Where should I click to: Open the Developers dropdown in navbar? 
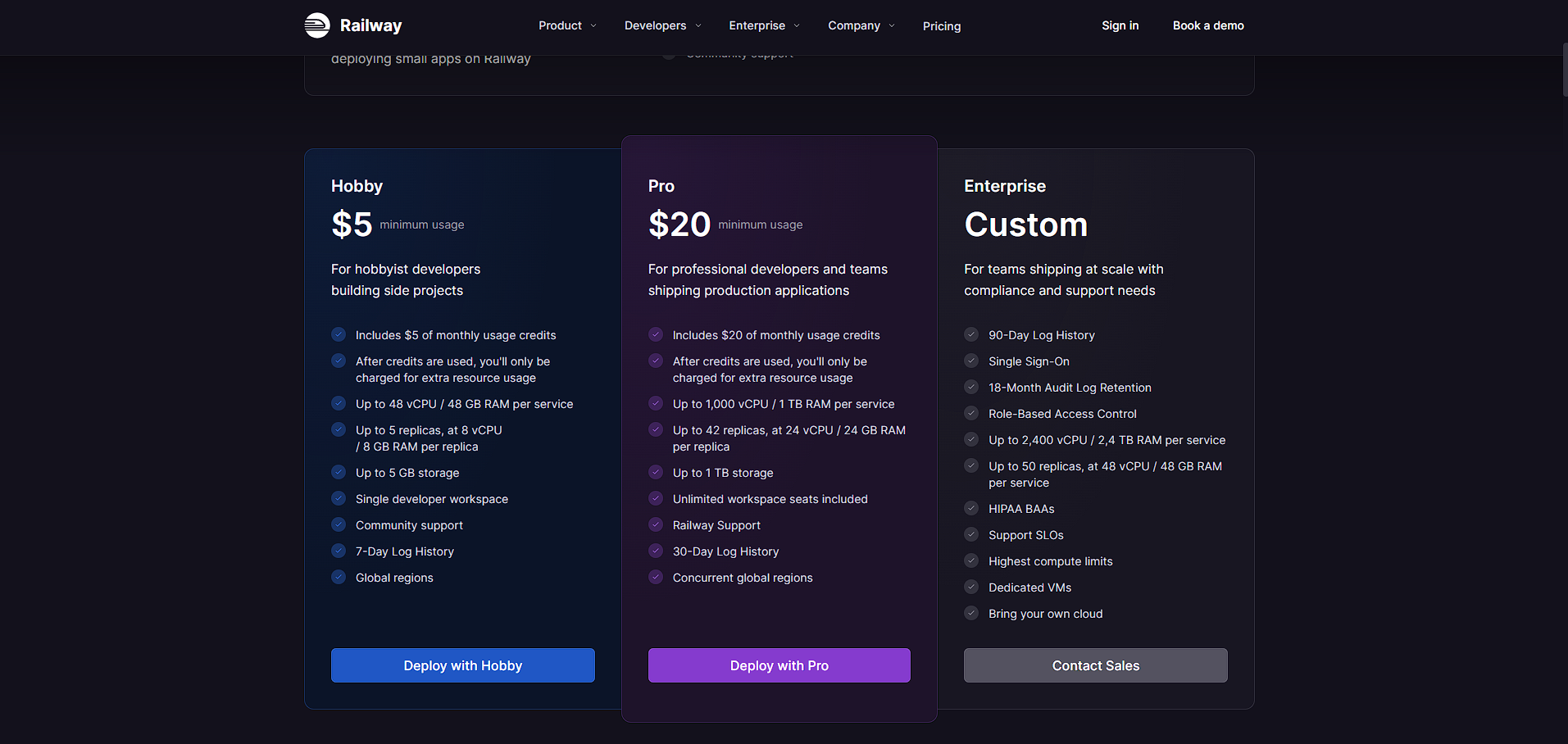click(x=662, y=25)
